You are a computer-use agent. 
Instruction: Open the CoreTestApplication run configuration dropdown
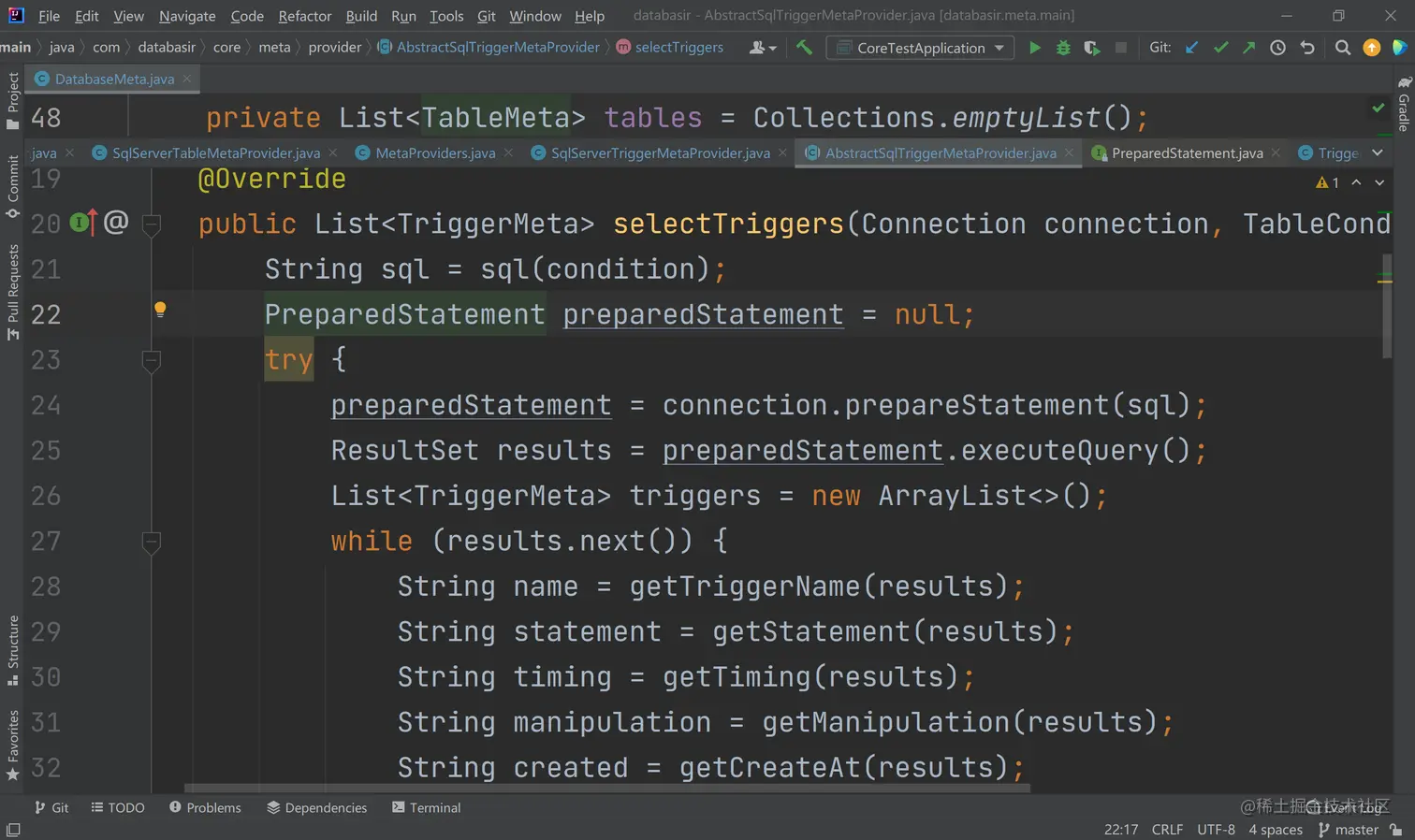coord(920,48)
